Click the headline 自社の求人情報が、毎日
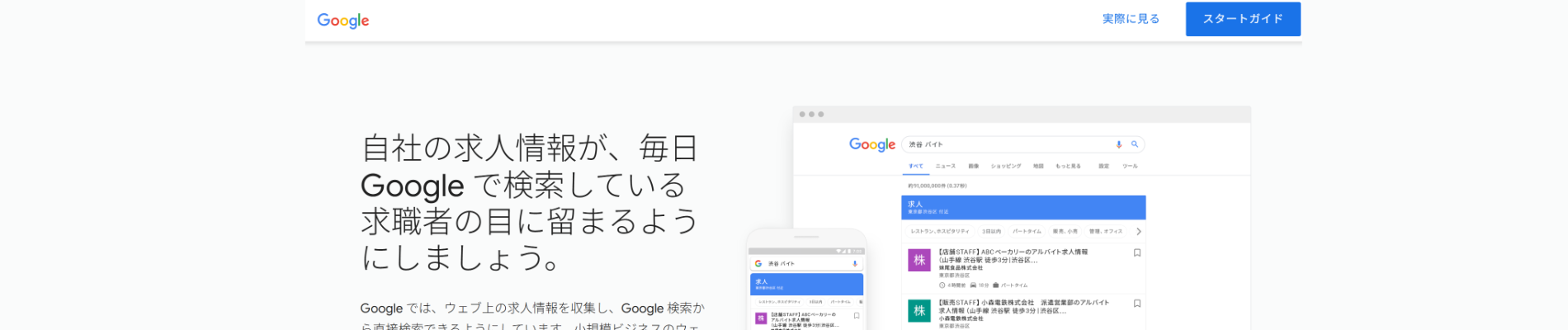Image resolution: width=1568 pixels, height=330 pixels. [x=530, y=148]
